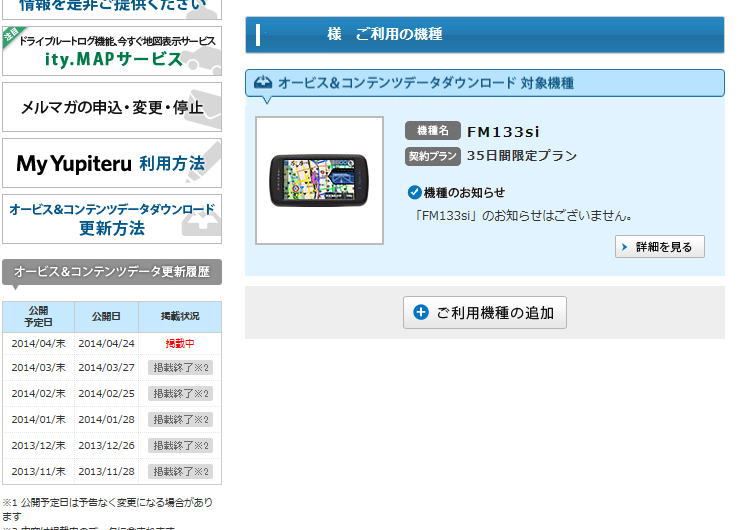
Task: Click the FM133si device thumbnail image
Action: (320, 180)
